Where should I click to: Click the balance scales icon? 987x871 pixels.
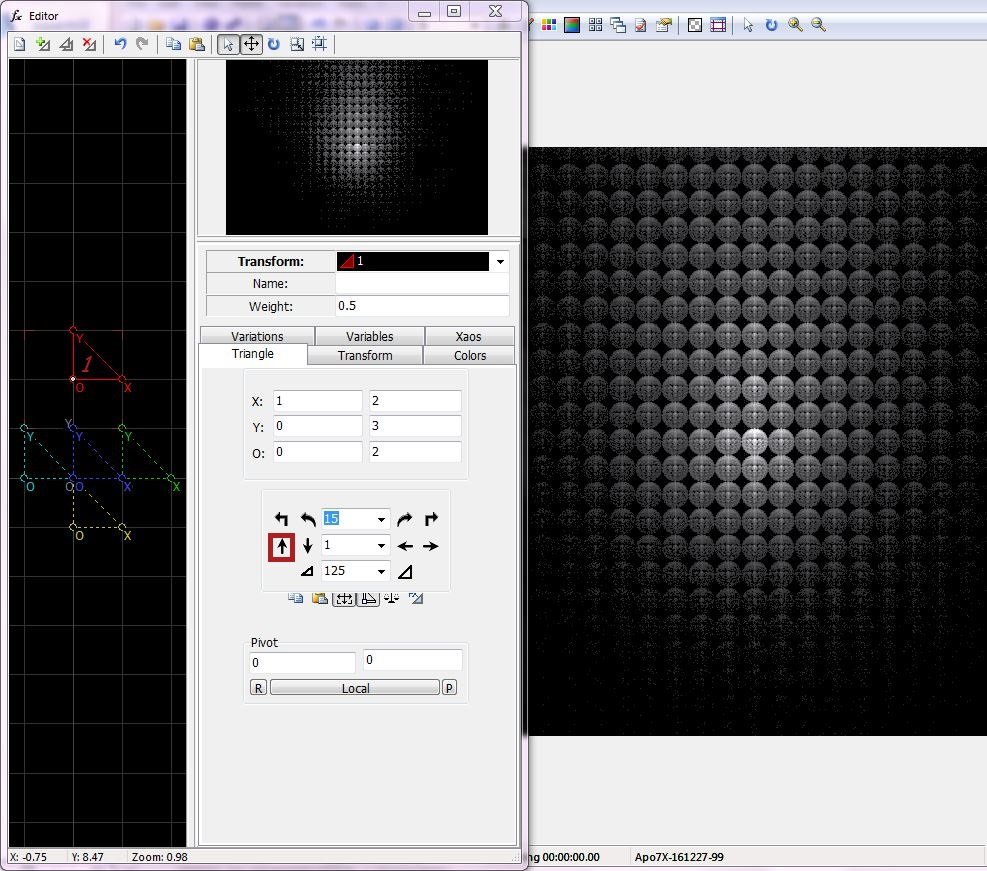392,598
